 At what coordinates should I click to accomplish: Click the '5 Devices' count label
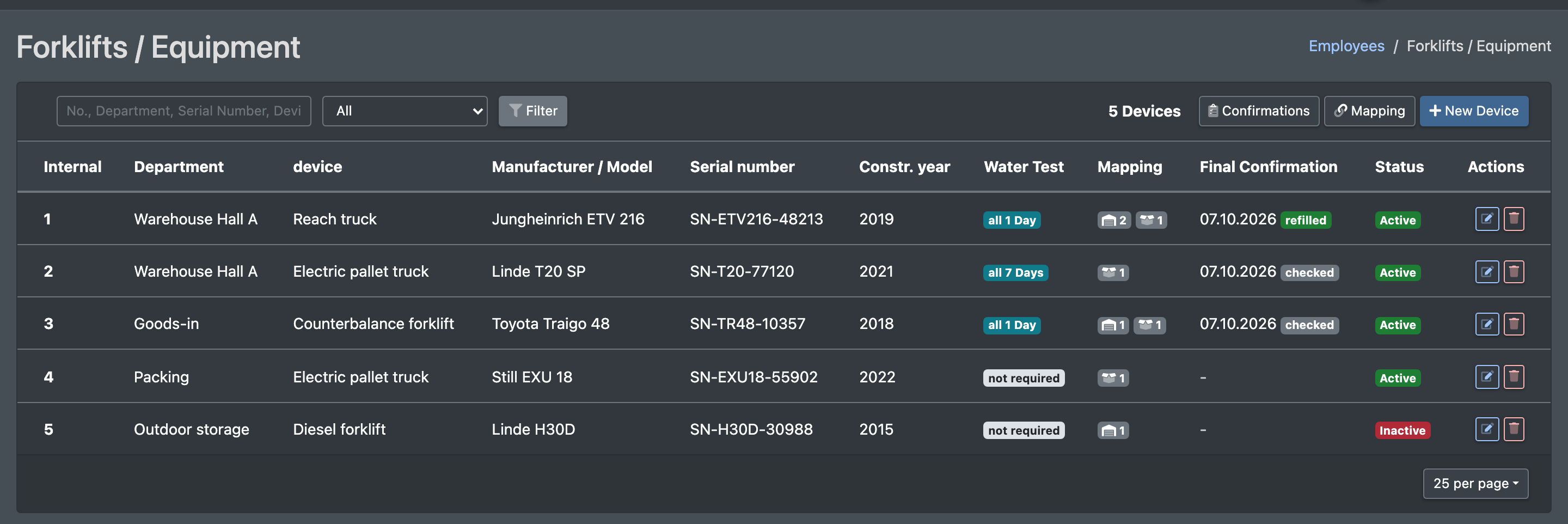tap(1144, 111)
